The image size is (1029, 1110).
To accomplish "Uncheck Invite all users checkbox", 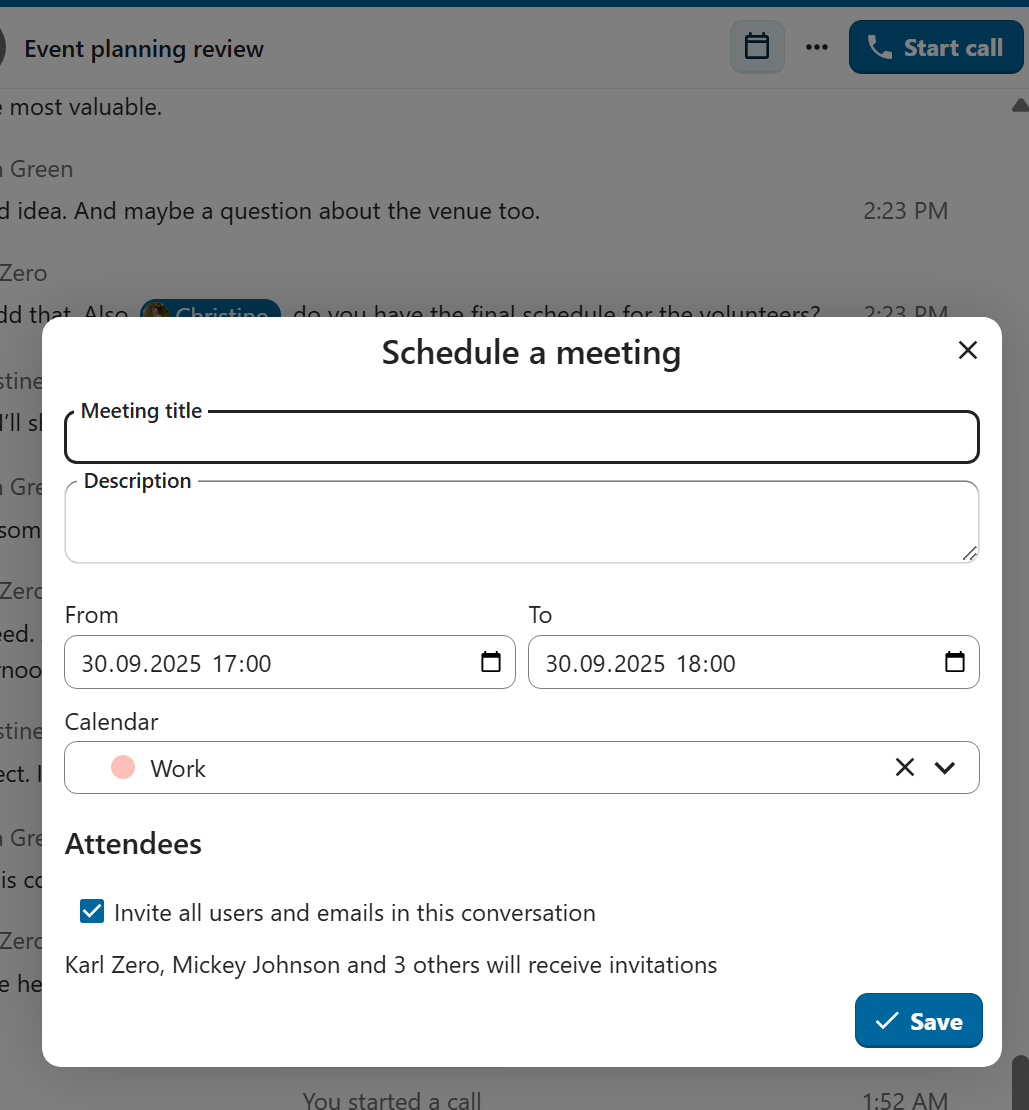I will (x=92, y=912).
